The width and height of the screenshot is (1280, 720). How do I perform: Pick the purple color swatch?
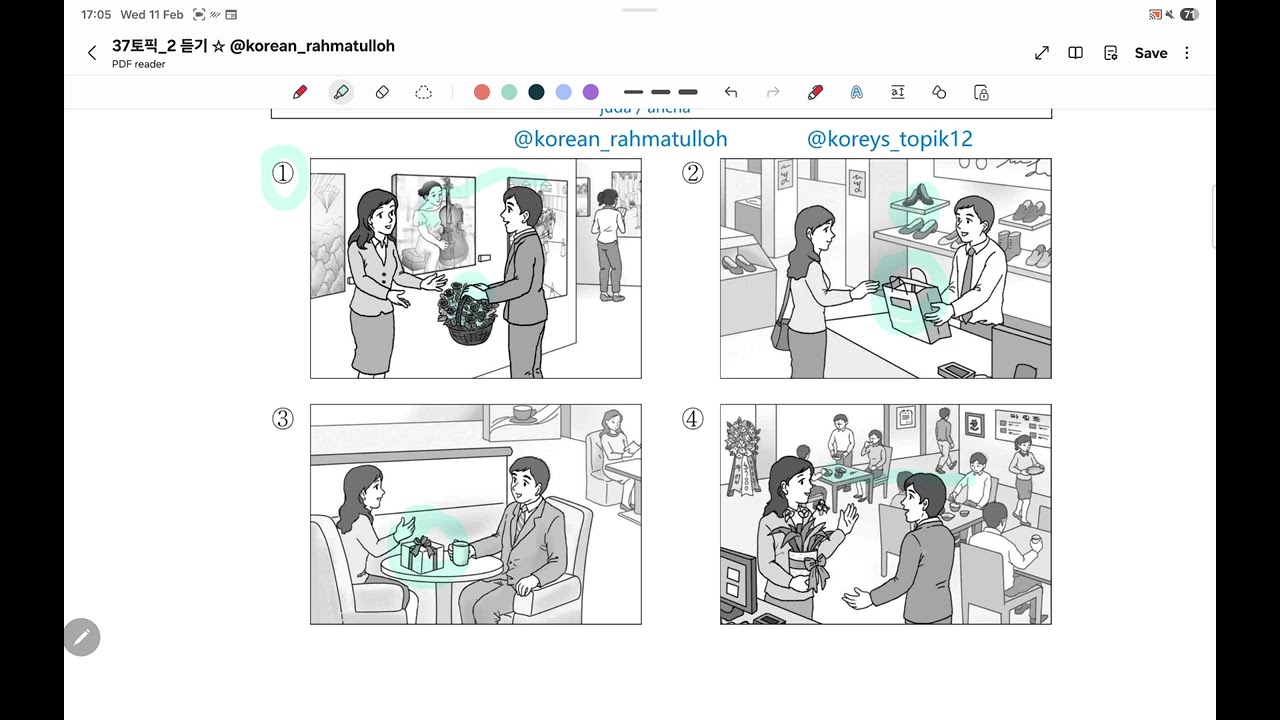591,92
